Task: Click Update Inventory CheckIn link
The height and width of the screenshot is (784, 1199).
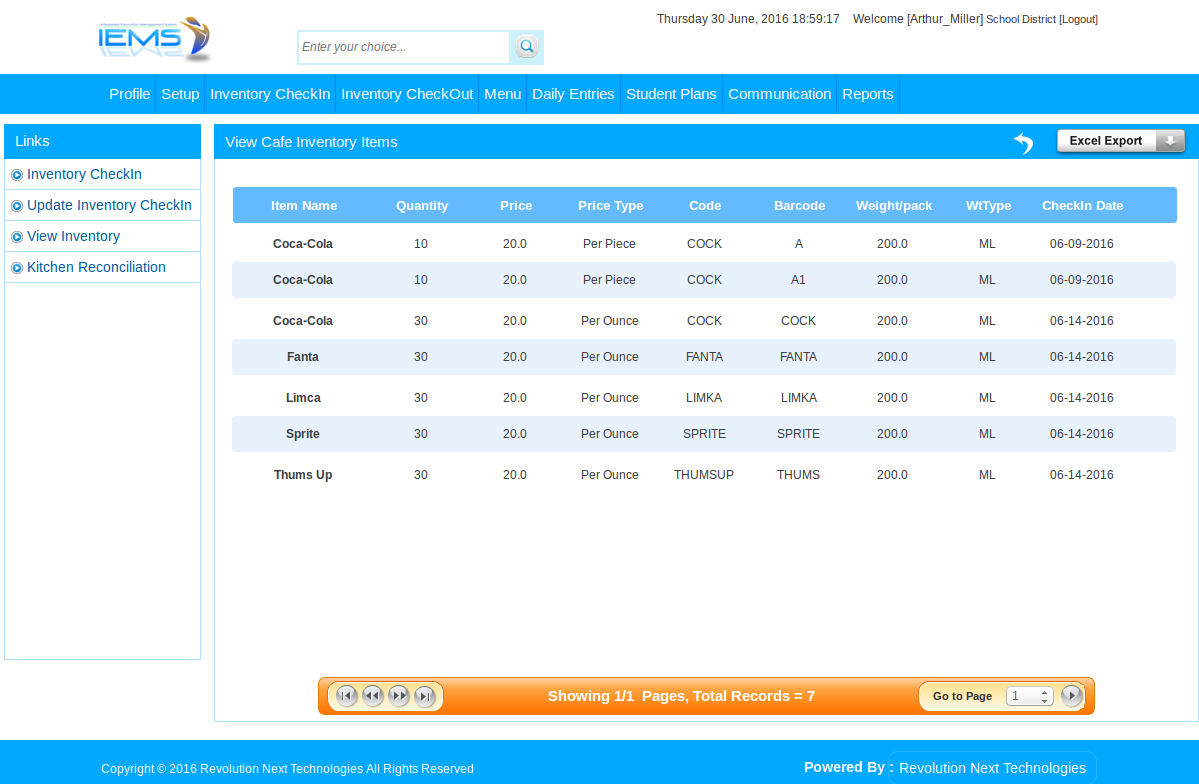Action: click(x=109, y=205)
